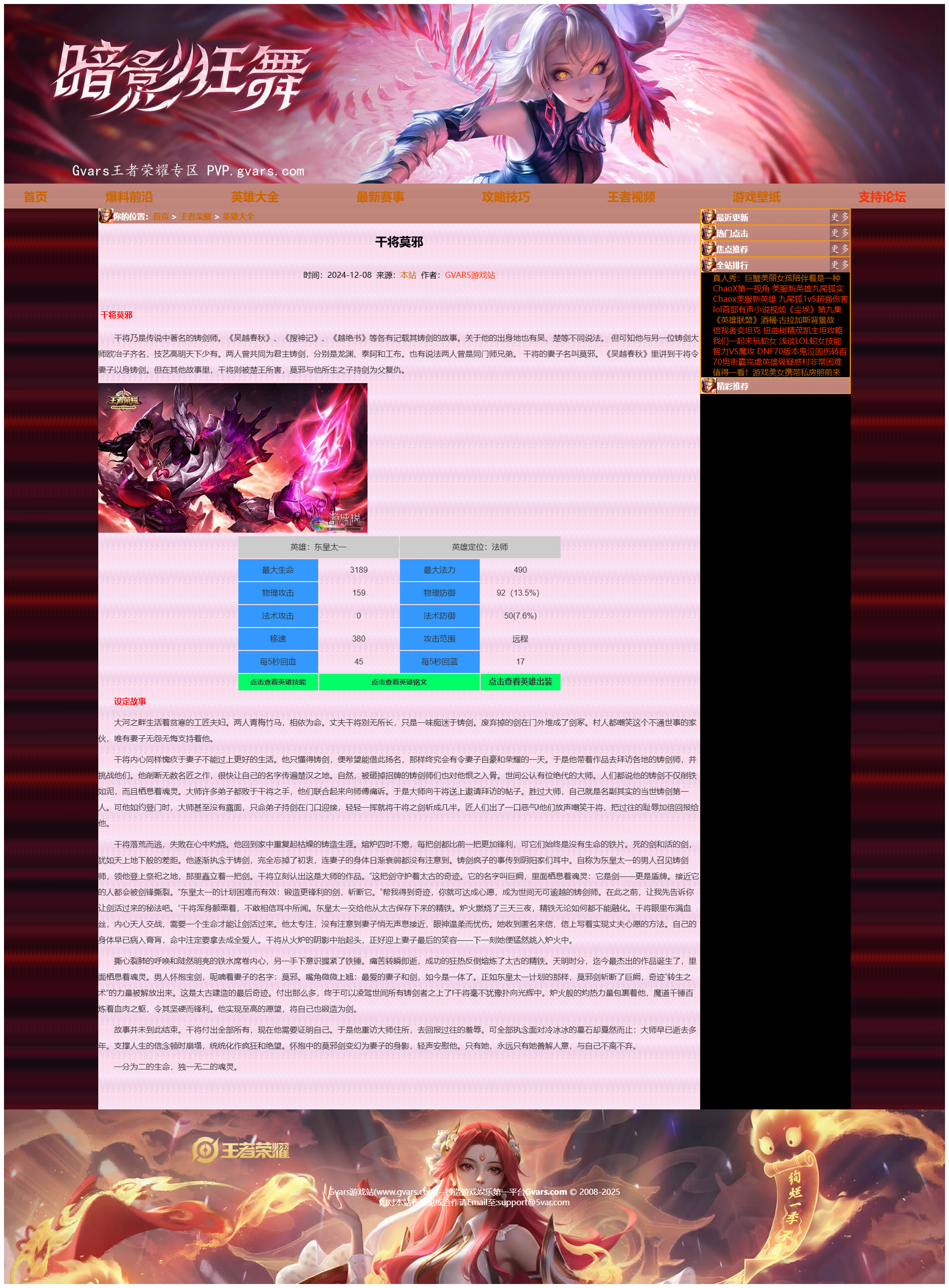
Task: Open link 信我者变坦克 扭曲树精茂凯主坦攻略
Action: tap(778, 330)
